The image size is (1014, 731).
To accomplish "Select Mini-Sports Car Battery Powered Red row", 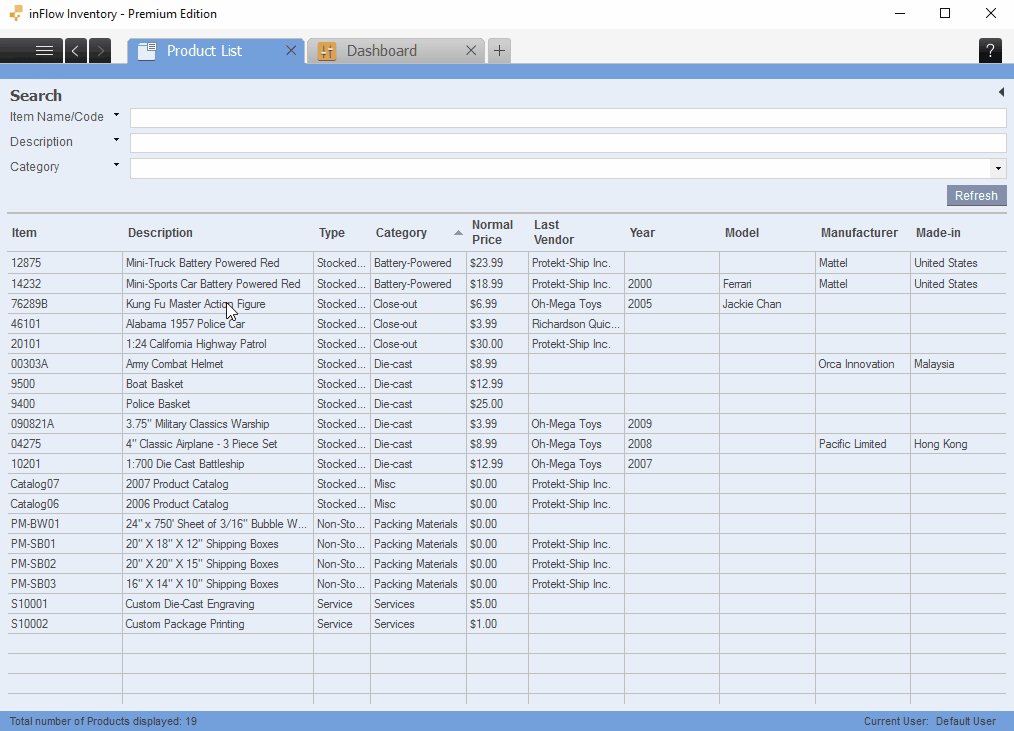I will coord(507,284).
